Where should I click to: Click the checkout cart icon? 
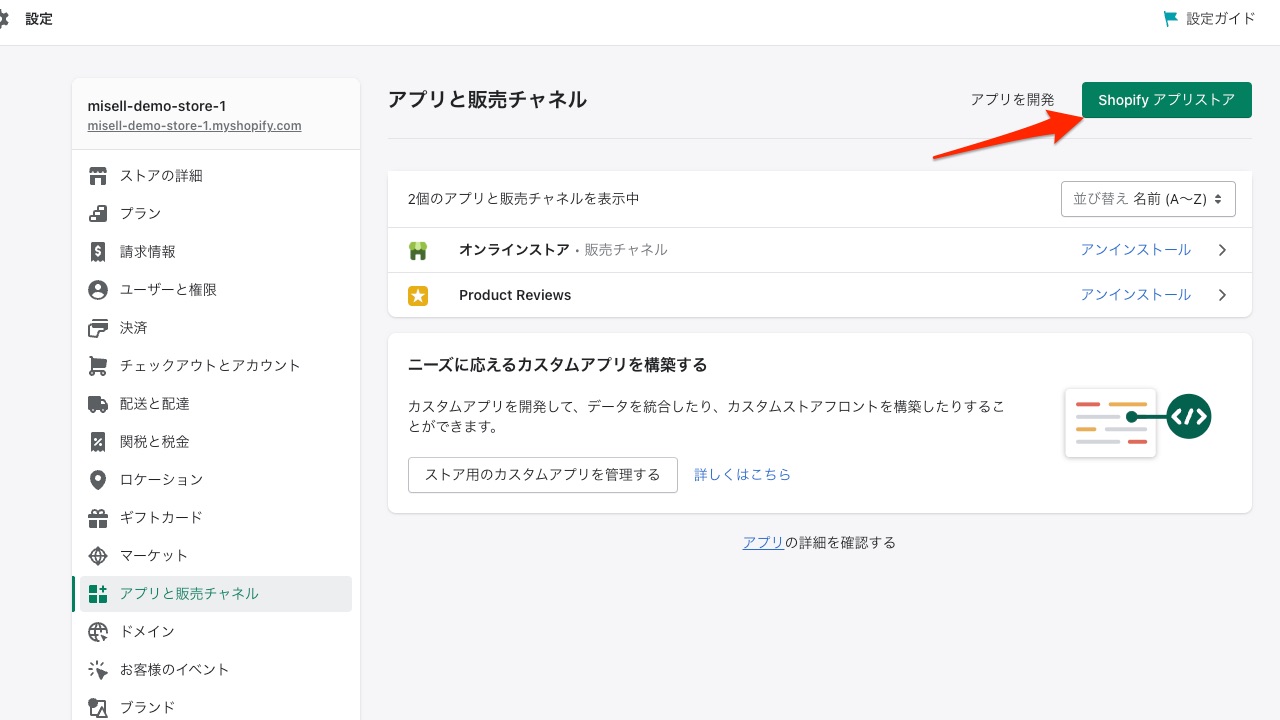[98, 366]
